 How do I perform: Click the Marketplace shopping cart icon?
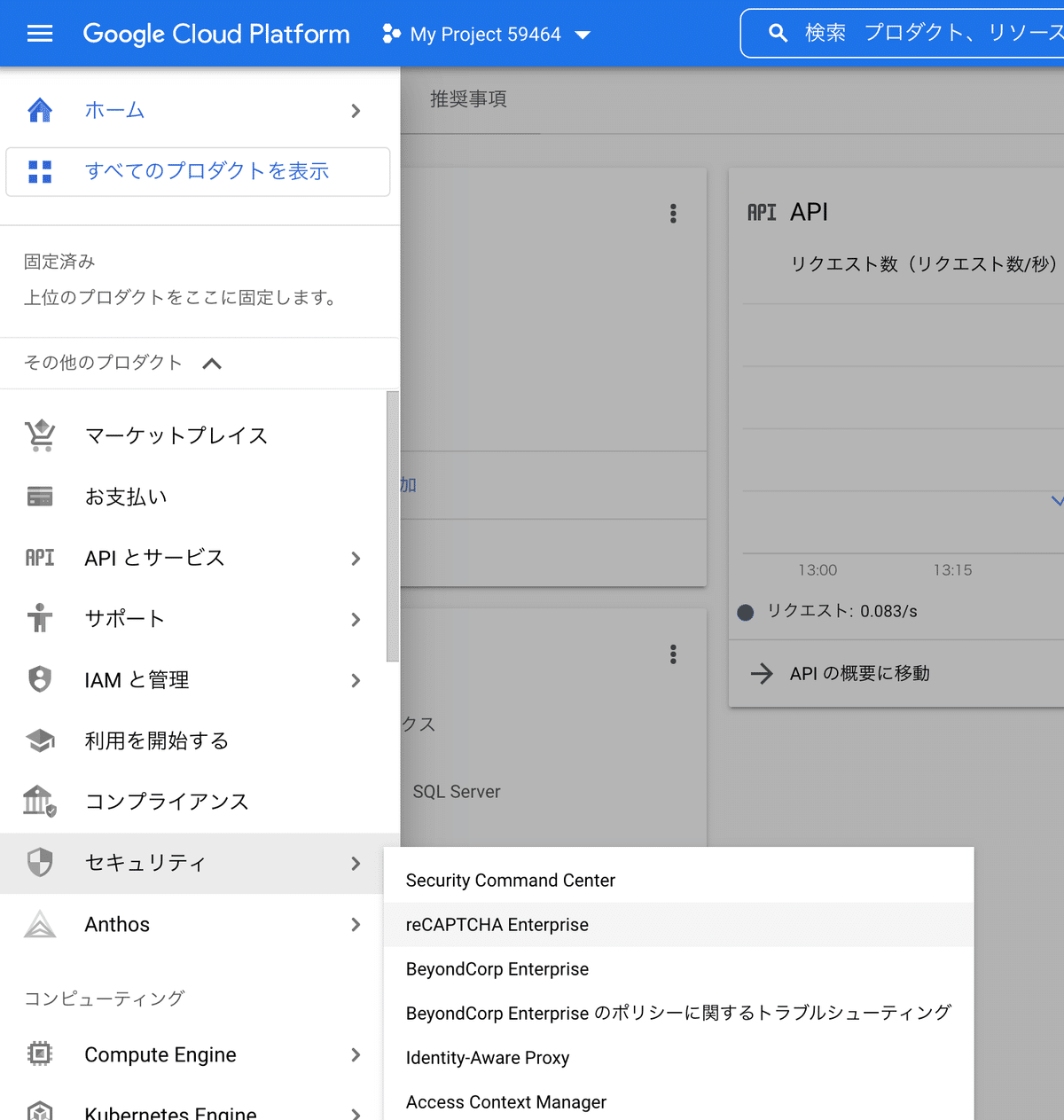pyautogui.click(x=40, y=435)
